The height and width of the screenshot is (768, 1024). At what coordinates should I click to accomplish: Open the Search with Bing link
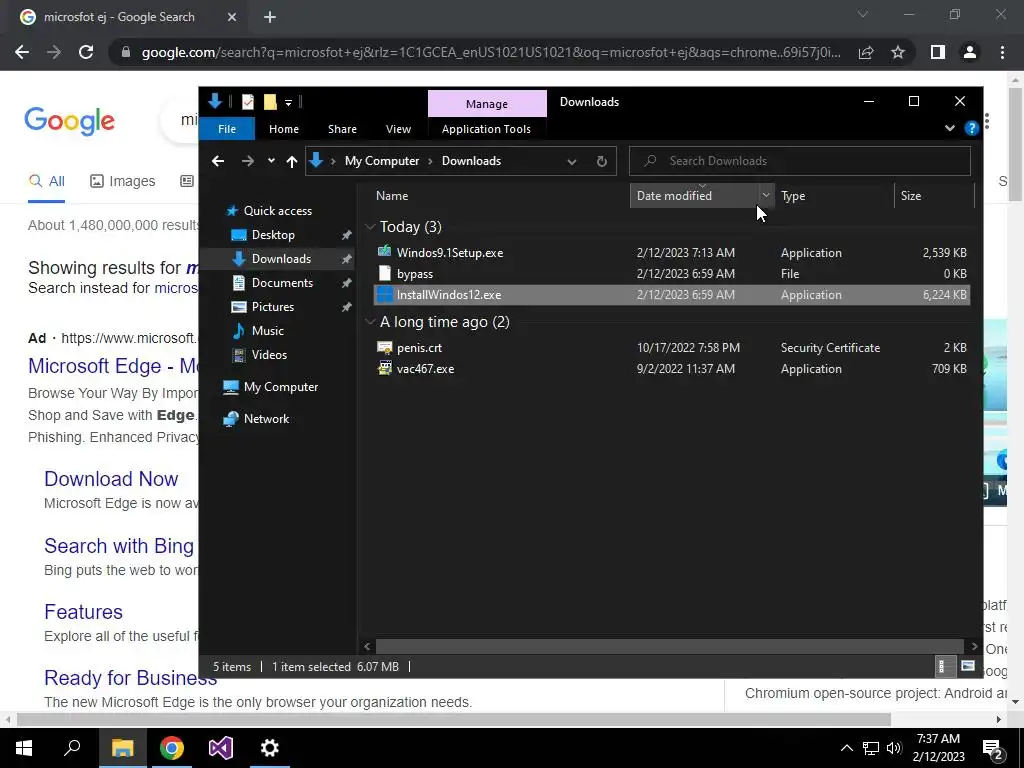119,545
